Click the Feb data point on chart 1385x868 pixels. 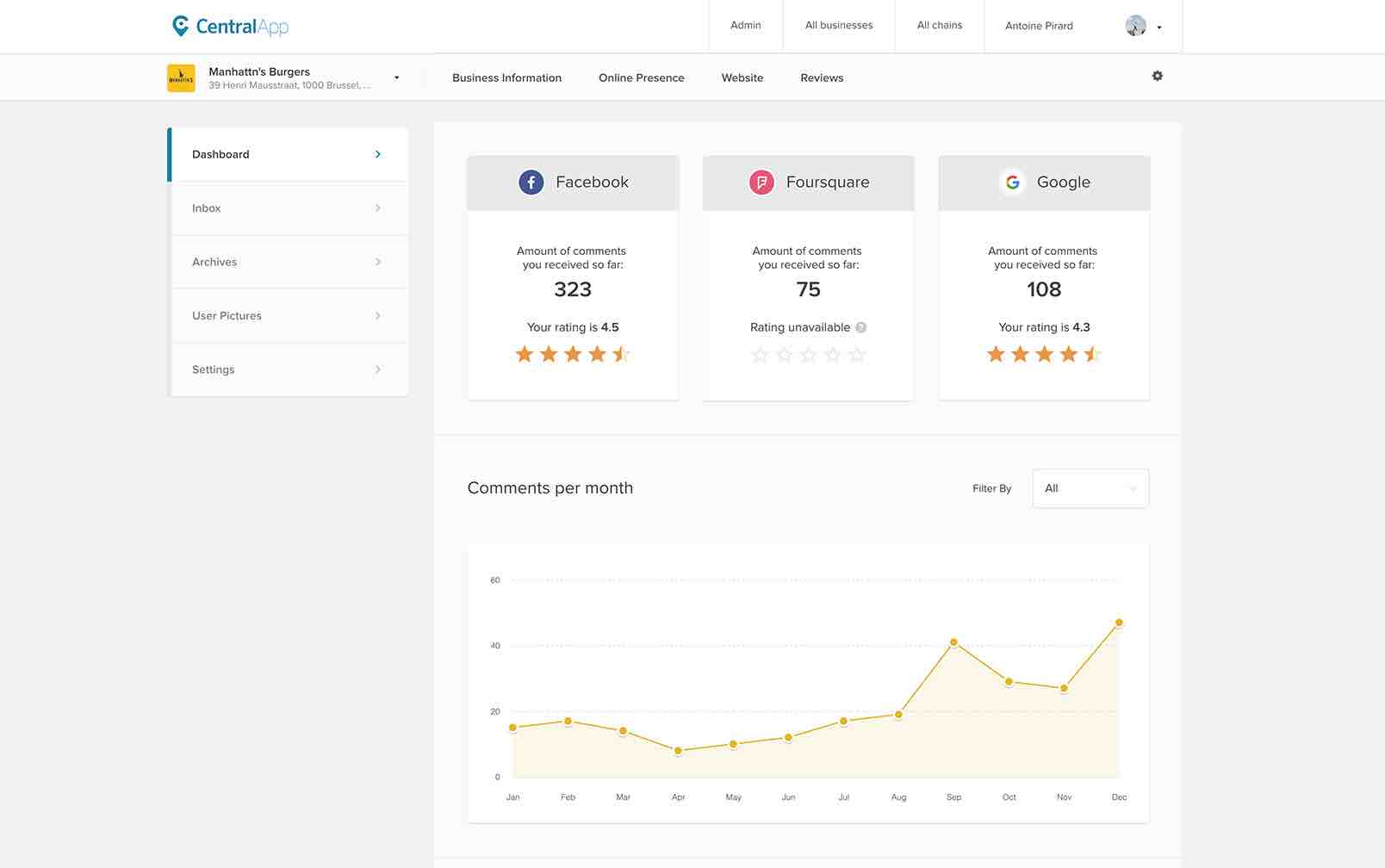coord(568,721)
